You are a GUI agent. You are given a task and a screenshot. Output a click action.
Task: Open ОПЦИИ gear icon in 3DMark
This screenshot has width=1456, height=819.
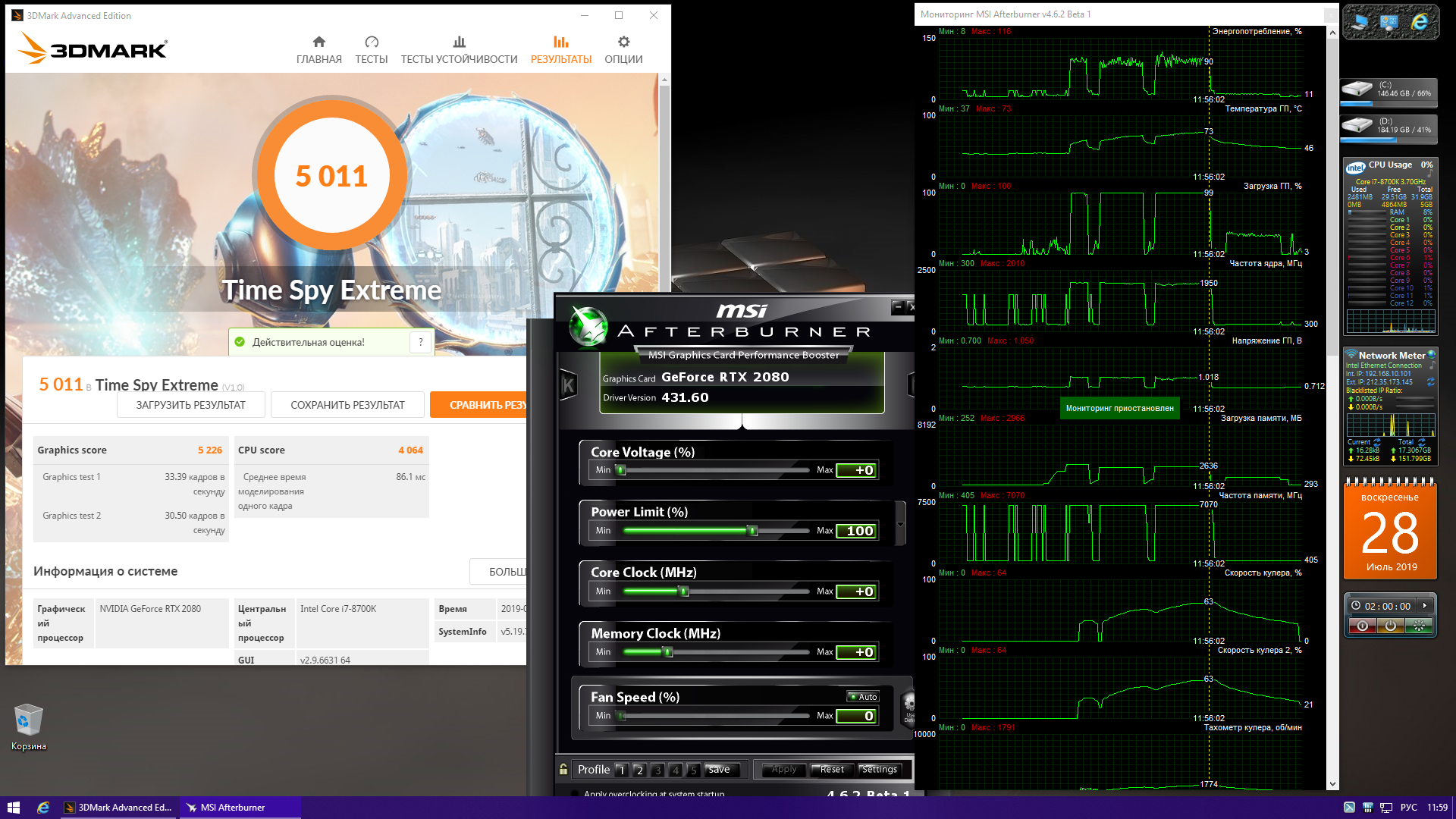(623, 42)
